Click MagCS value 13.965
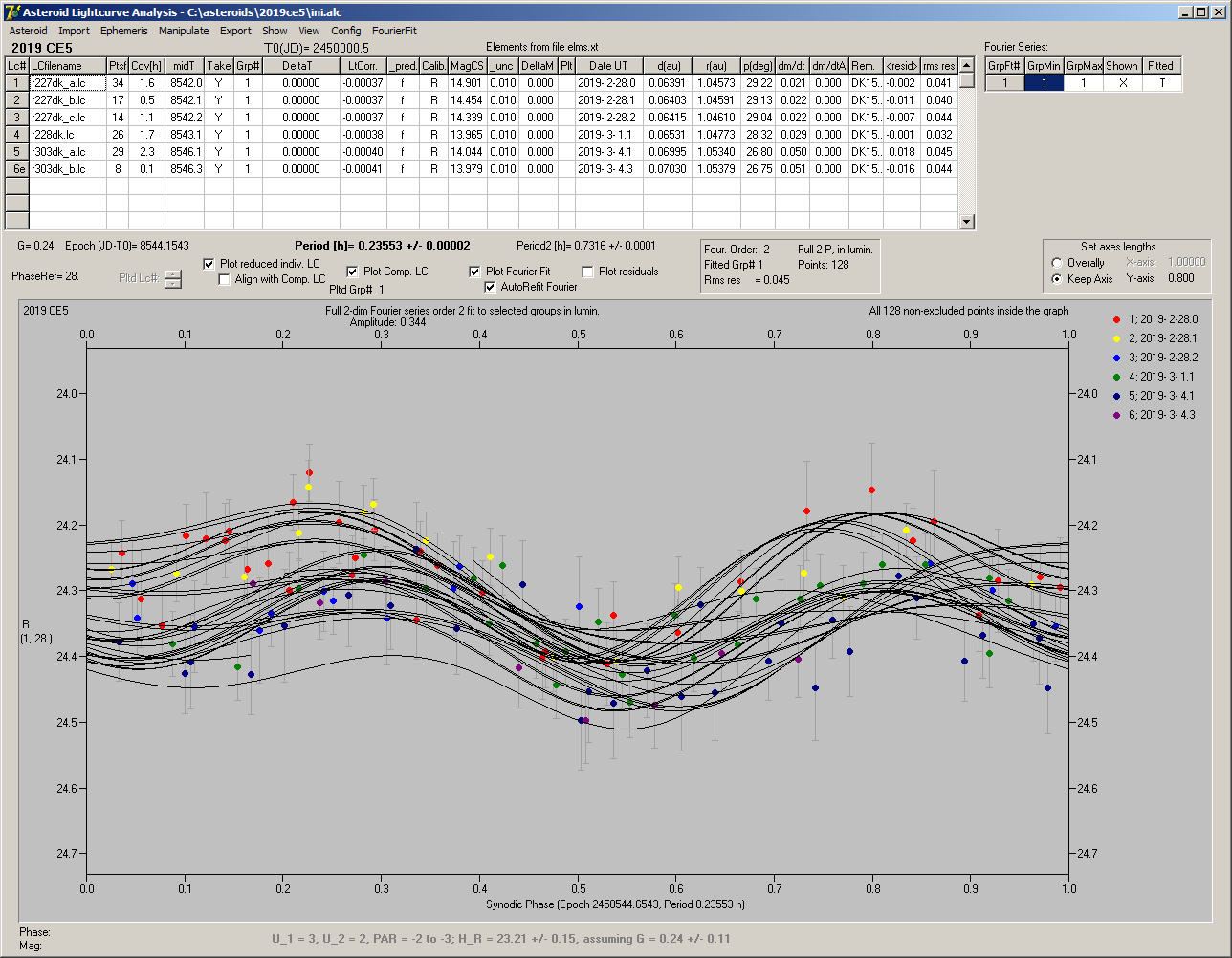 pos(467,135)
